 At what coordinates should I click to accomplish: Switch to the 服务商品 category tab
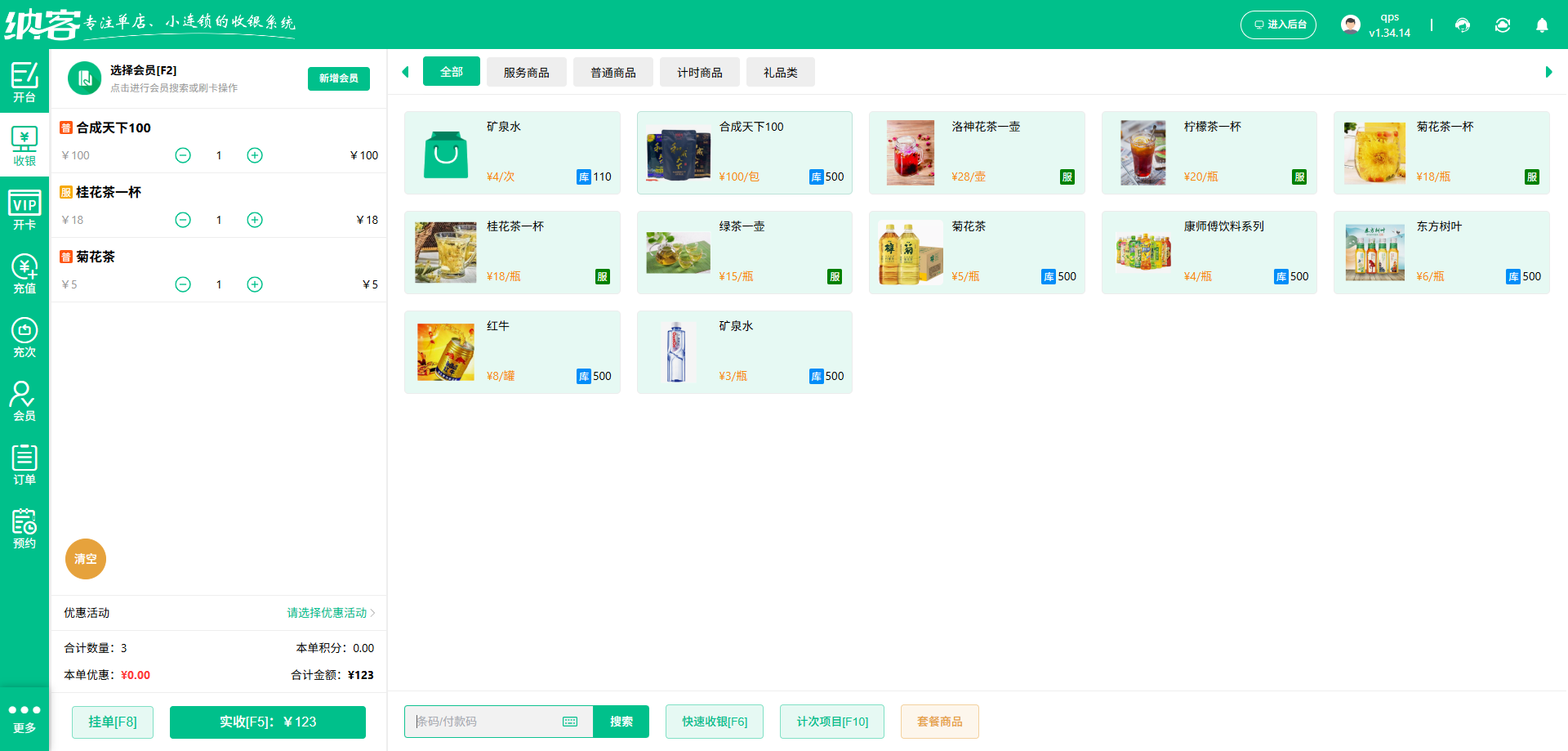tap(526, 72)
